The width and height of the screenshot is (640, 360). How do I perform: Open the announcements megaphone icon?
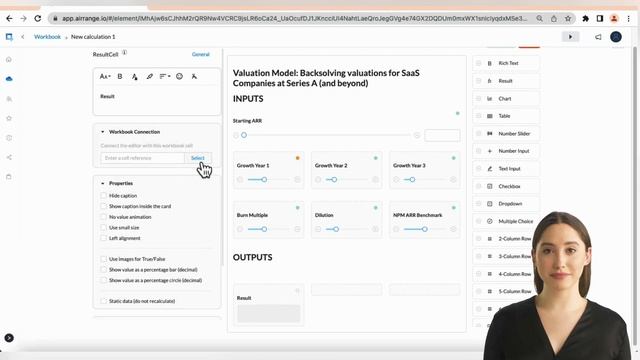coord(598,37)
